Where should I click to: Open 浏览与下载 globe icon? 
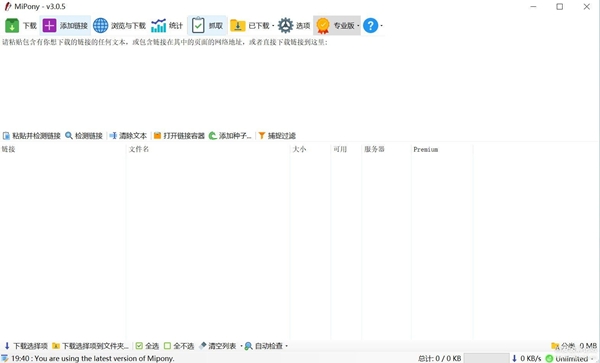101,26
